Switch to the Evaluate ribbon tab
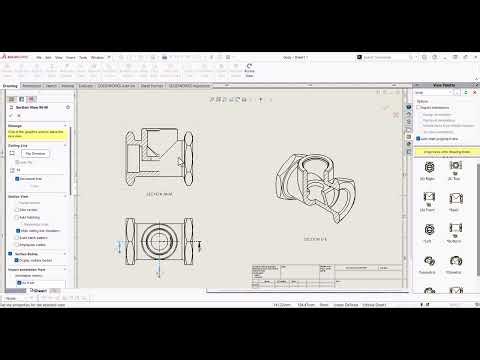This screenshot has width=480, height=360. pyautogui.click(x=86, y=86)
